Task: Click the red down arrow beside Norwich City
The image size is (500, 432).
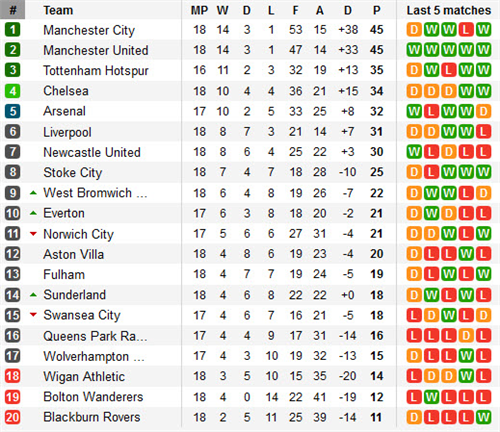Action: [33, 234]
